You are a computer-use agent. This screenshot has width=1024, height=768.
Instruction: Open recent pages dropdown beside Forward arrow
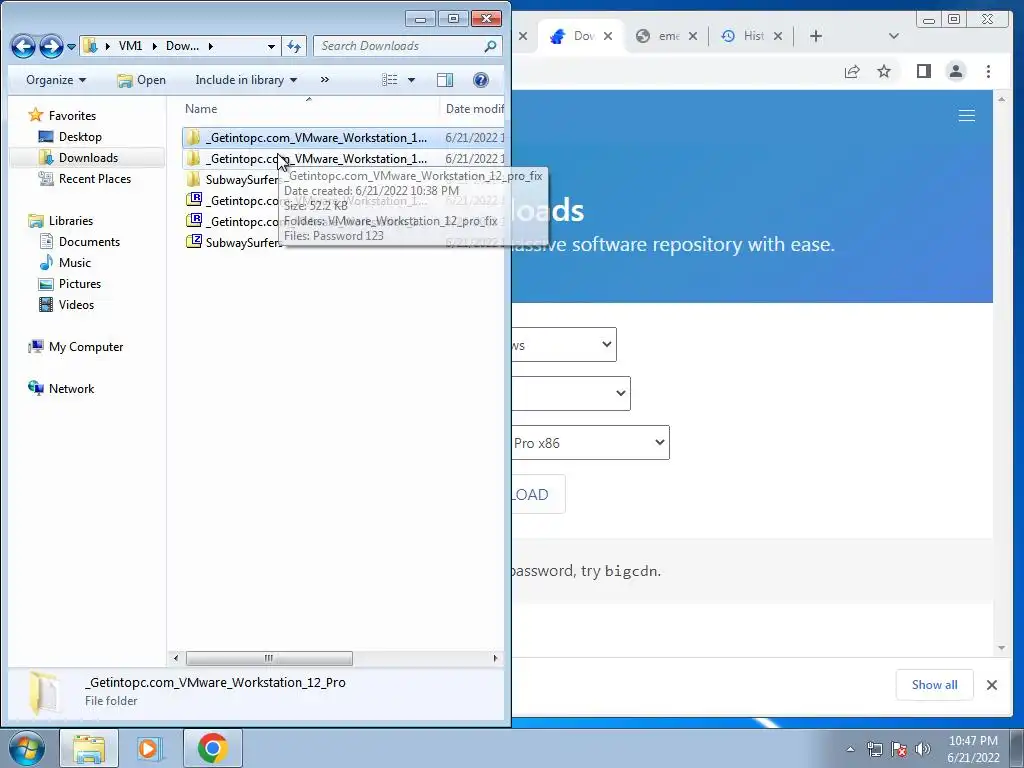click(x=72, y=46)
